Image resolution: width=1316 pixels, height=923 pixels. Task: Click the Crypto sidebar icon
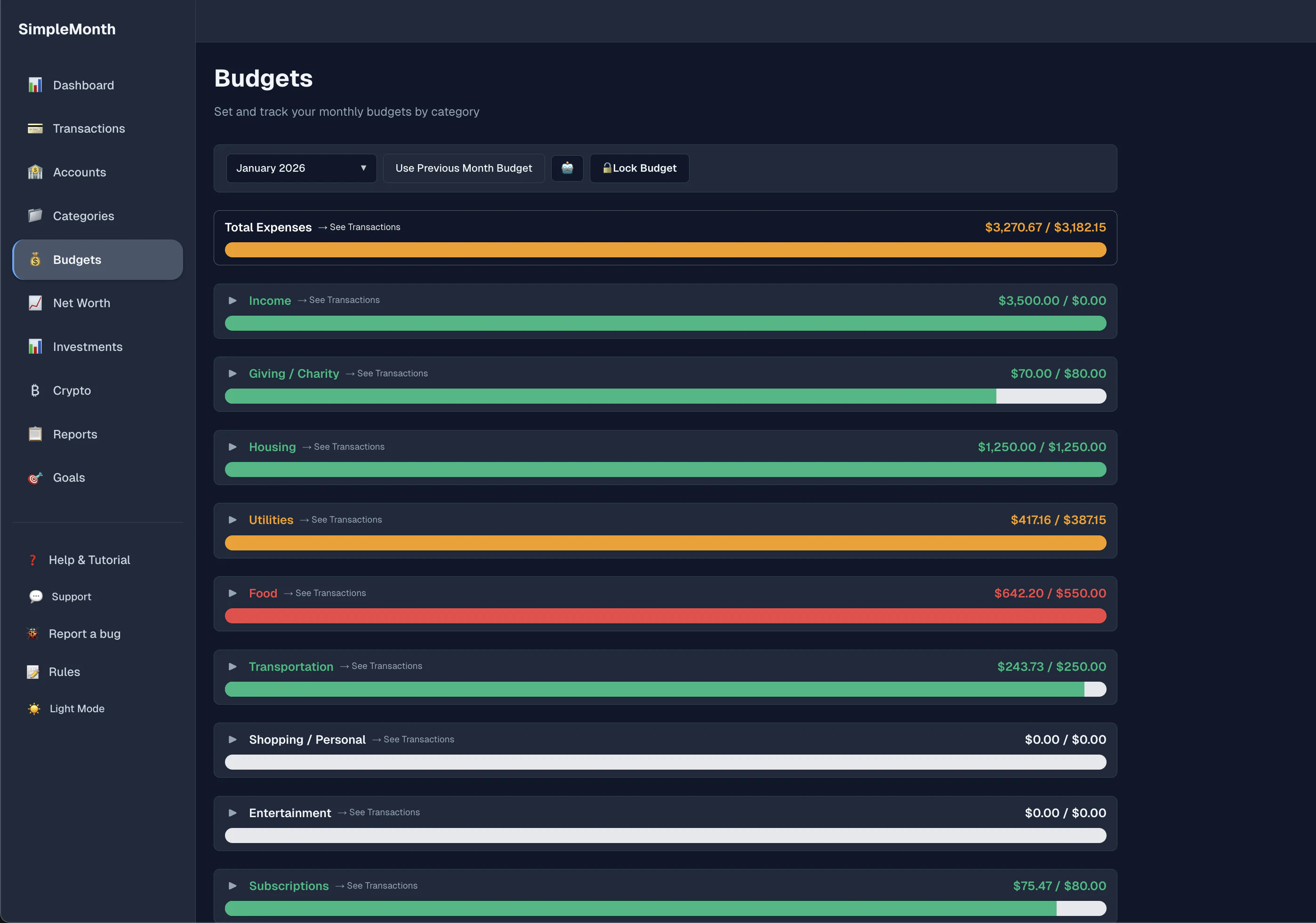coord(35,390)
